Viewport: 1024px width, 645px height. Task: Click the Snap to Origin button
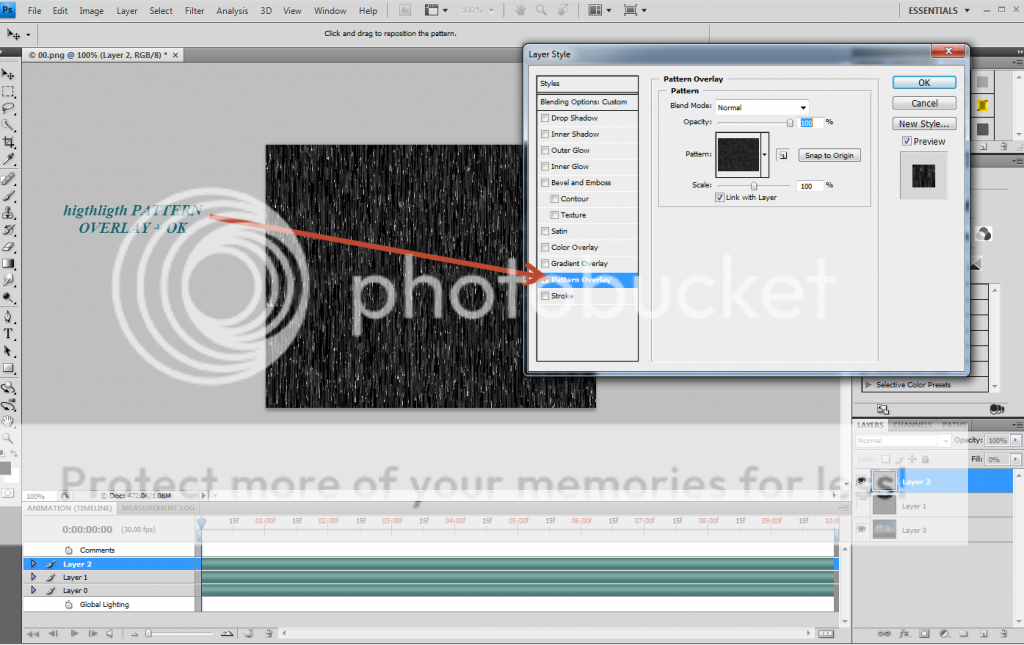coord(829,155)
